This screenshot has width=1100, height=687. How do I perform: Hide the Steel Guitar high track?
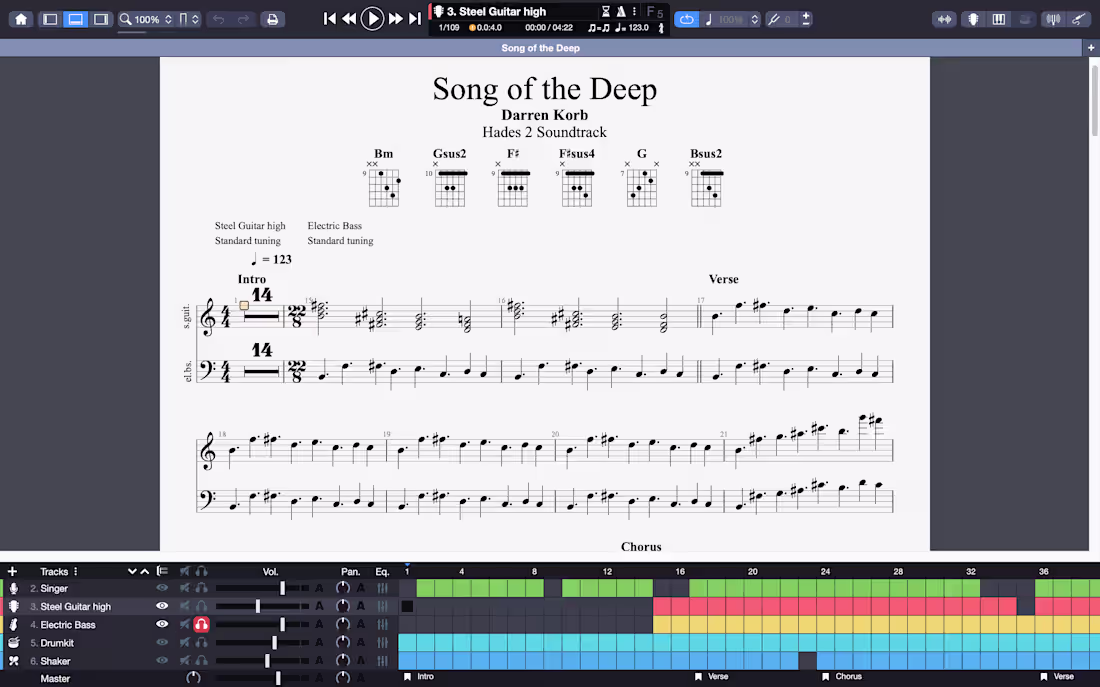coord(162,606)
